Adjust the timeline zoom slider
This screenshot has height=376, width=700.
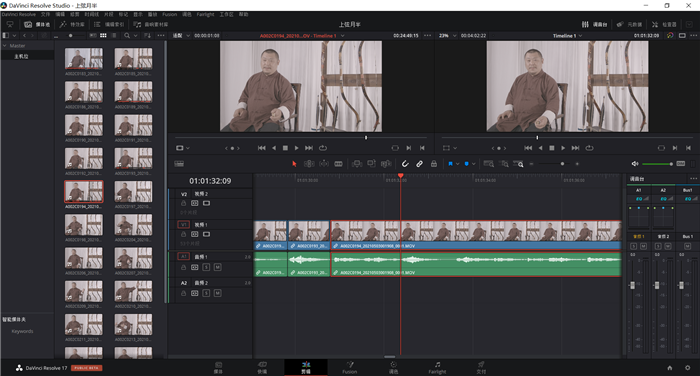(562, 164)
